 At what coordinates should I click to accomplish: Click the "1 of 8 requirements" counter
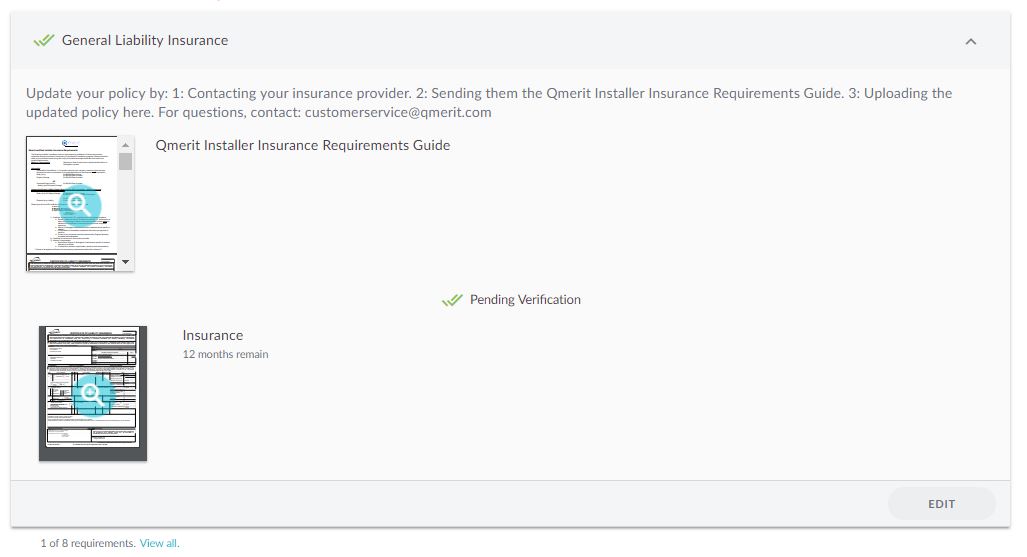point(87,544)
